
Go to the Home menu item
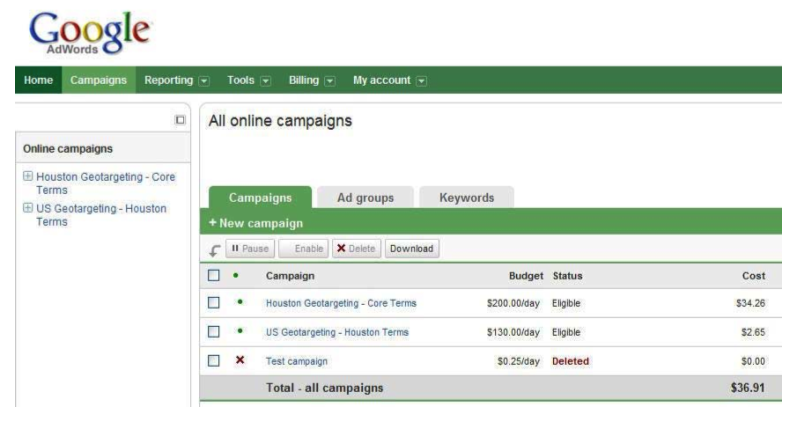click(x=38, y=80)
